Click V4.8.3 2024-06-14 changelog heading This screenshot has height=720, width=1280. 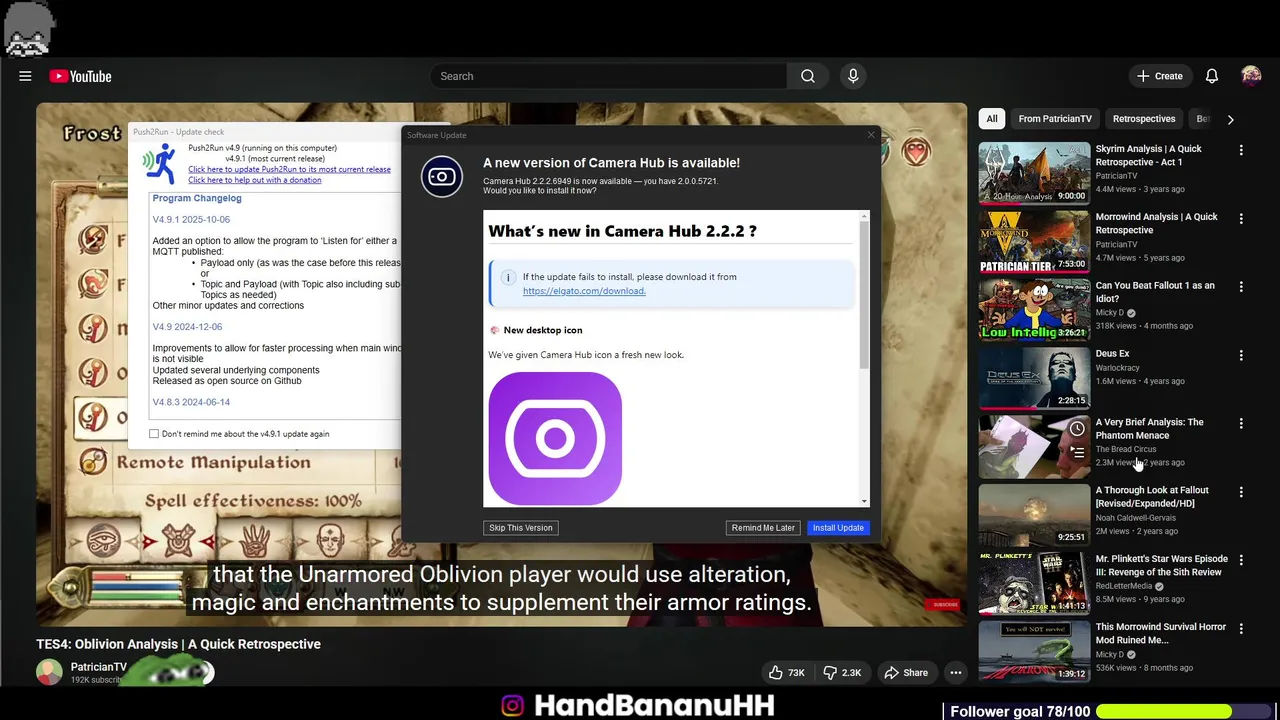pyautogui.click(x=191, y=402)
